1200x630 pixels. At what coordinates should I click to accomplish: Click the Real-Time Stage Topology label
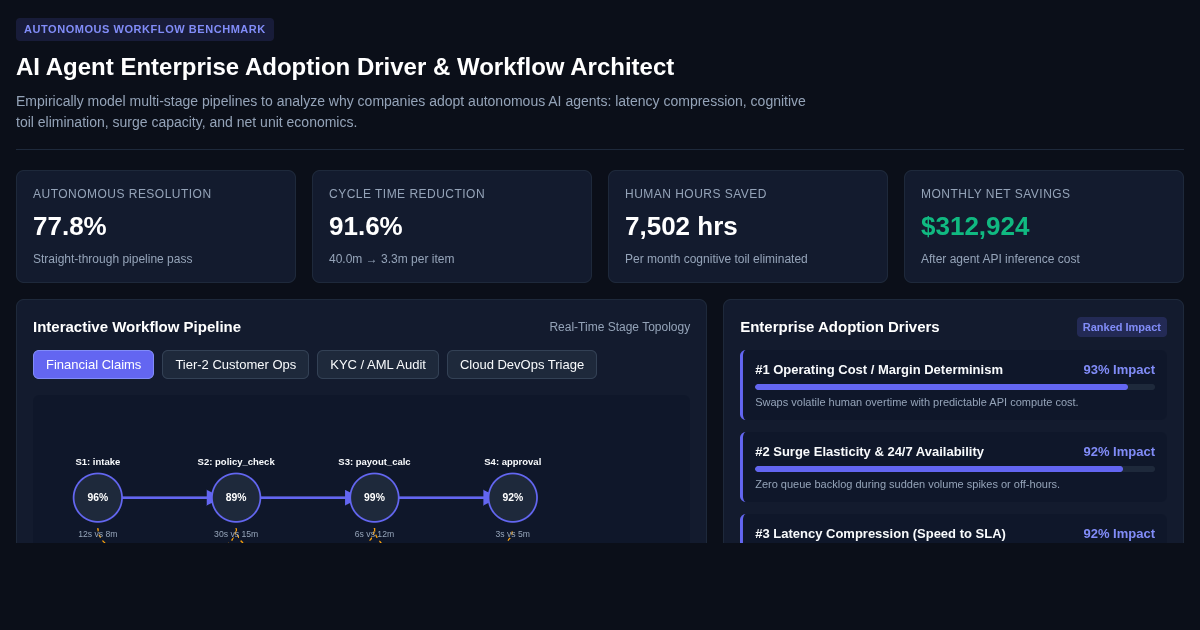click(x=620, y=327)
